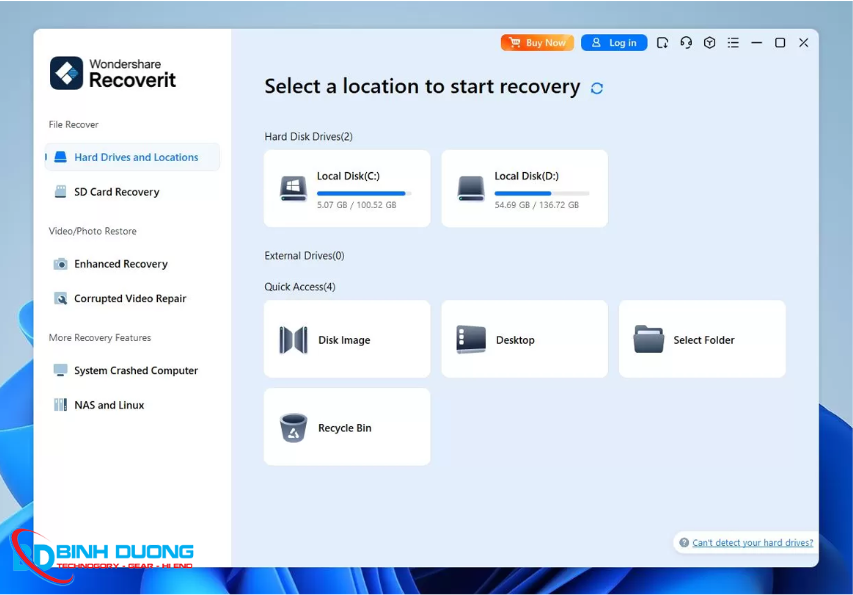This screenshot has width=853, height=595.
Task: Click the Disk Image icon
Action: coord(293,340)
